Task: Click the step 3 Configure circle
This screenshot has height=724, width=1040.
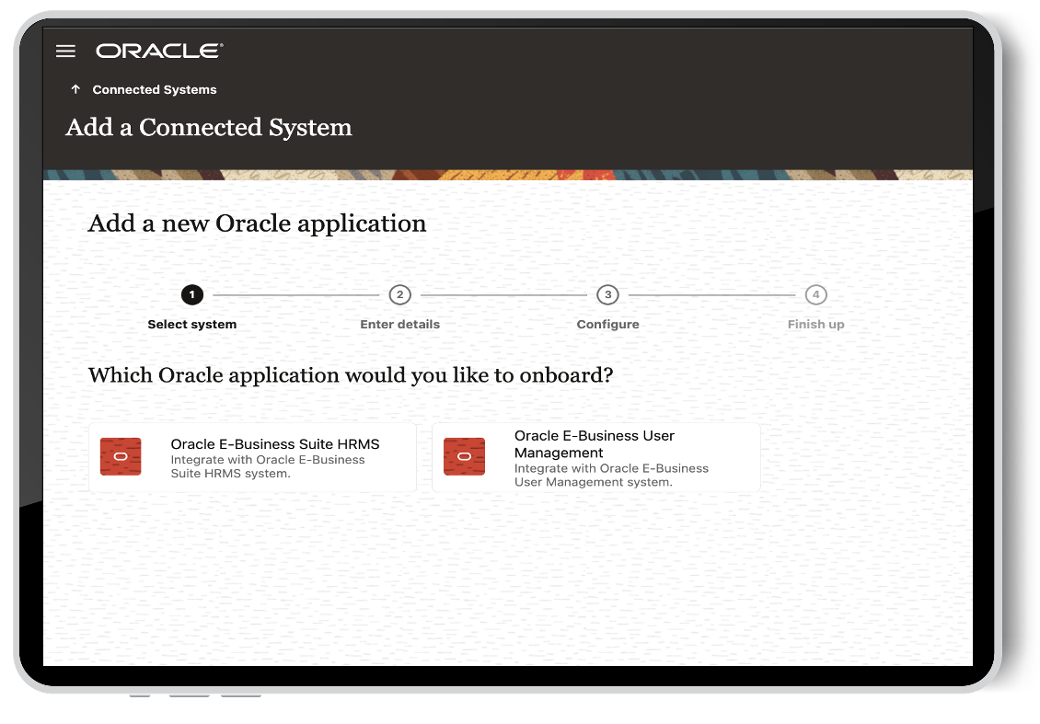Action: point(607,295)
